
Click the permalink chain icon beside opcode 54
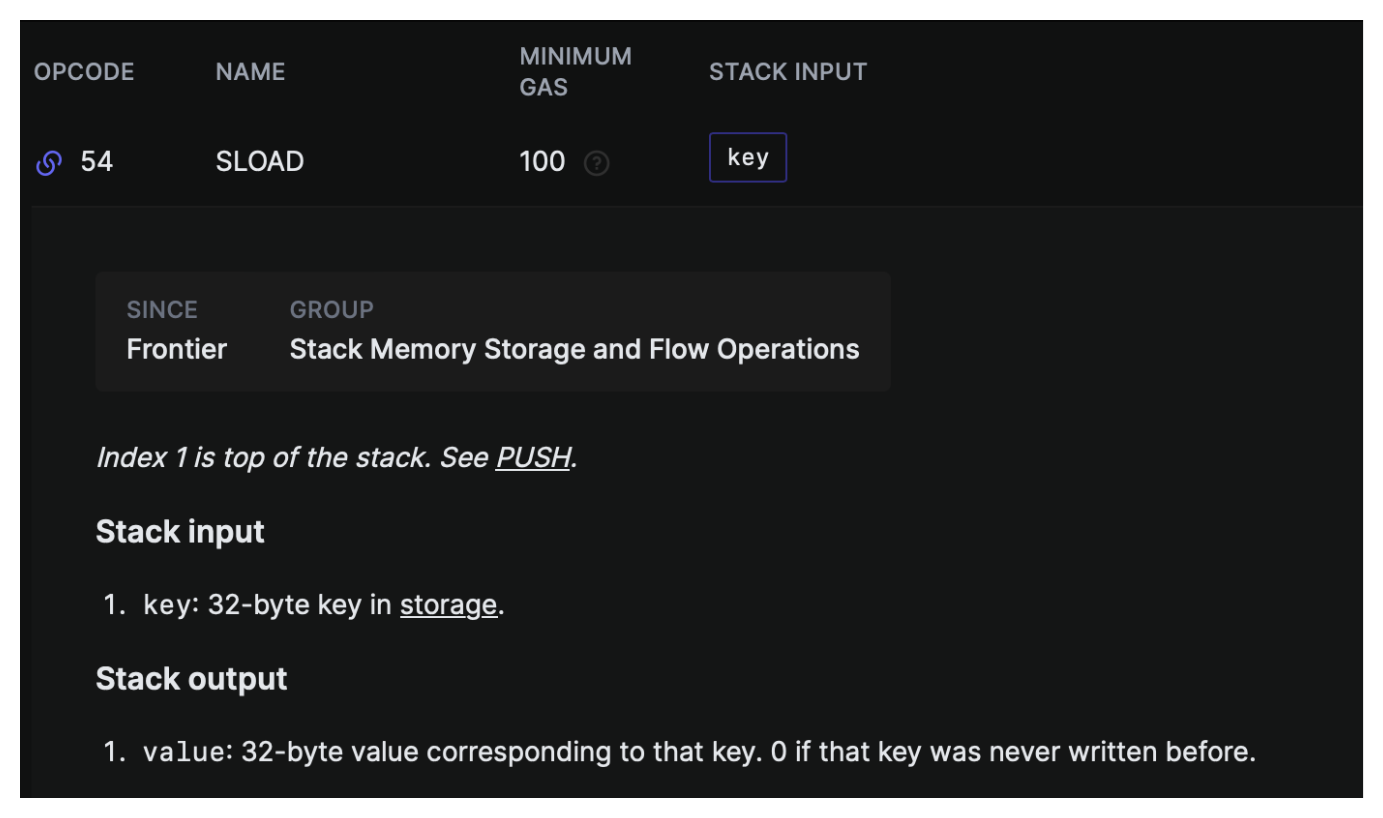(x=49, y=162)
